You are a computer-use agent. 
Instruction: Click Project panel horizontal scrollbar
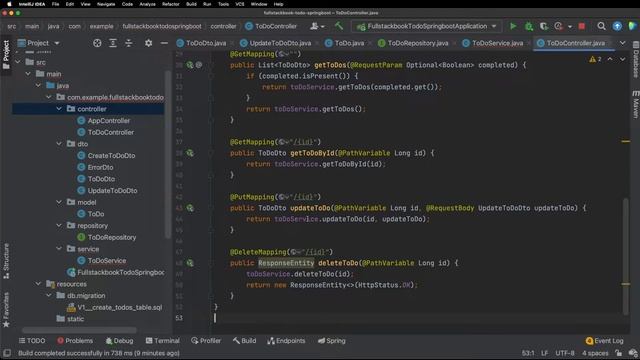(80, 330)
